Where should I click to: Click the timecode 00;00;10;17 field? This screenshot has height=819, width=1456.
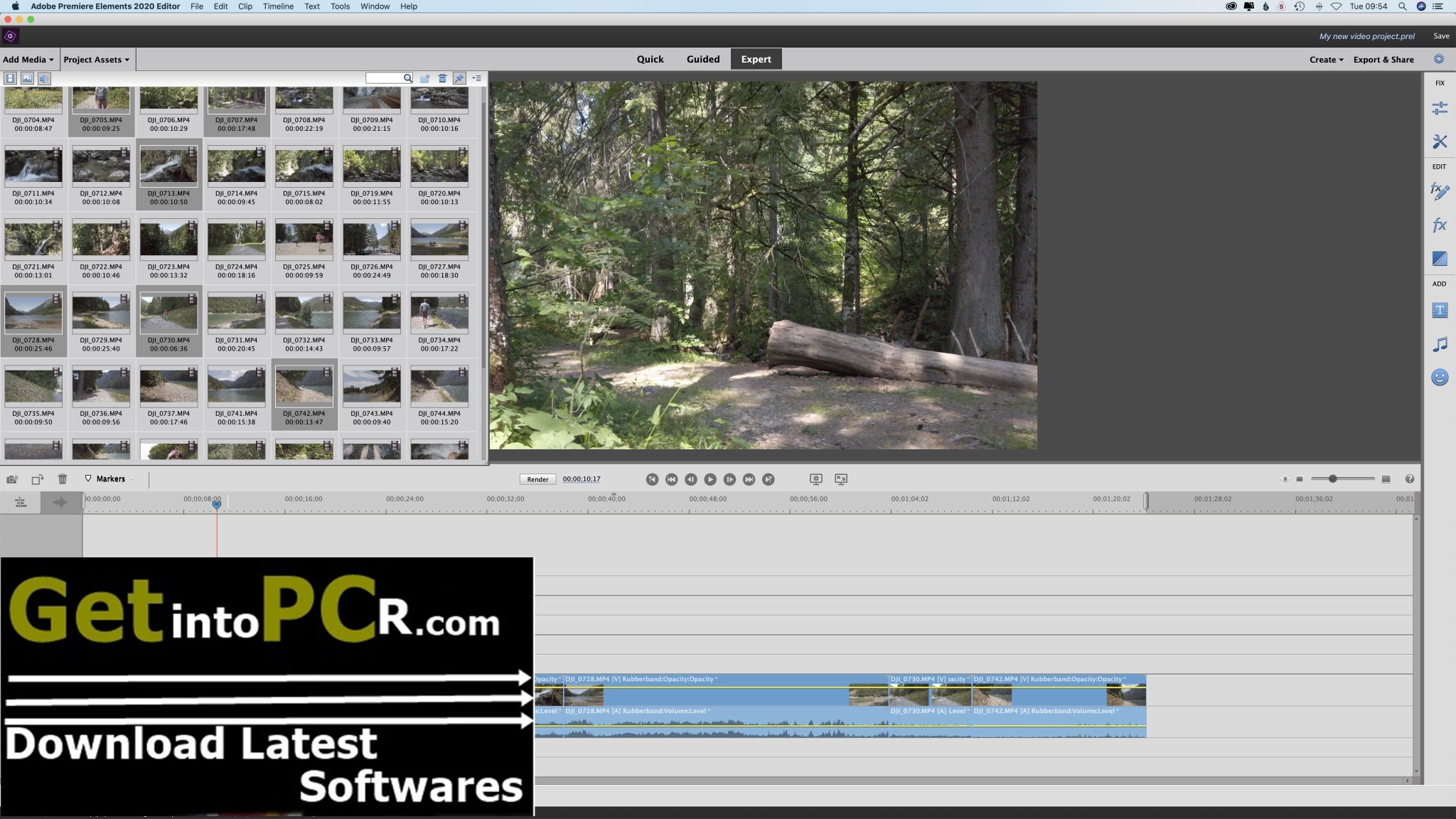click(582, 479)
